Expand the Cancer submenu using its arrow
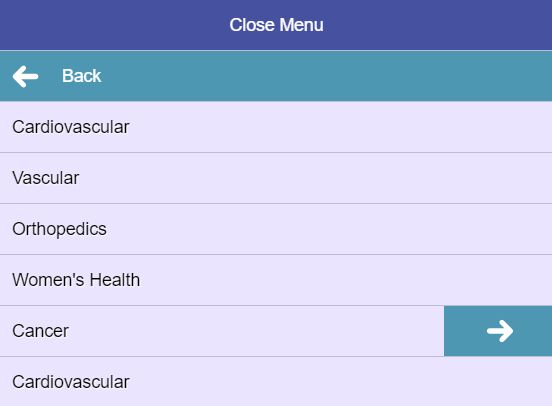552x406 pixels. 498,331
